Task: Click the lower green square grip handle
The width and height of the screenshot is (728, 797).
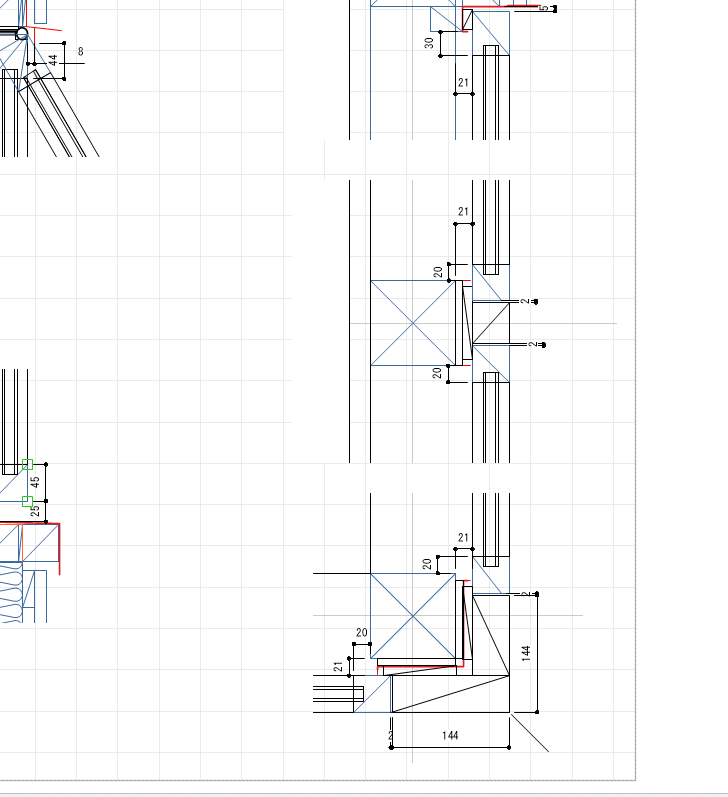Action: 27,501
